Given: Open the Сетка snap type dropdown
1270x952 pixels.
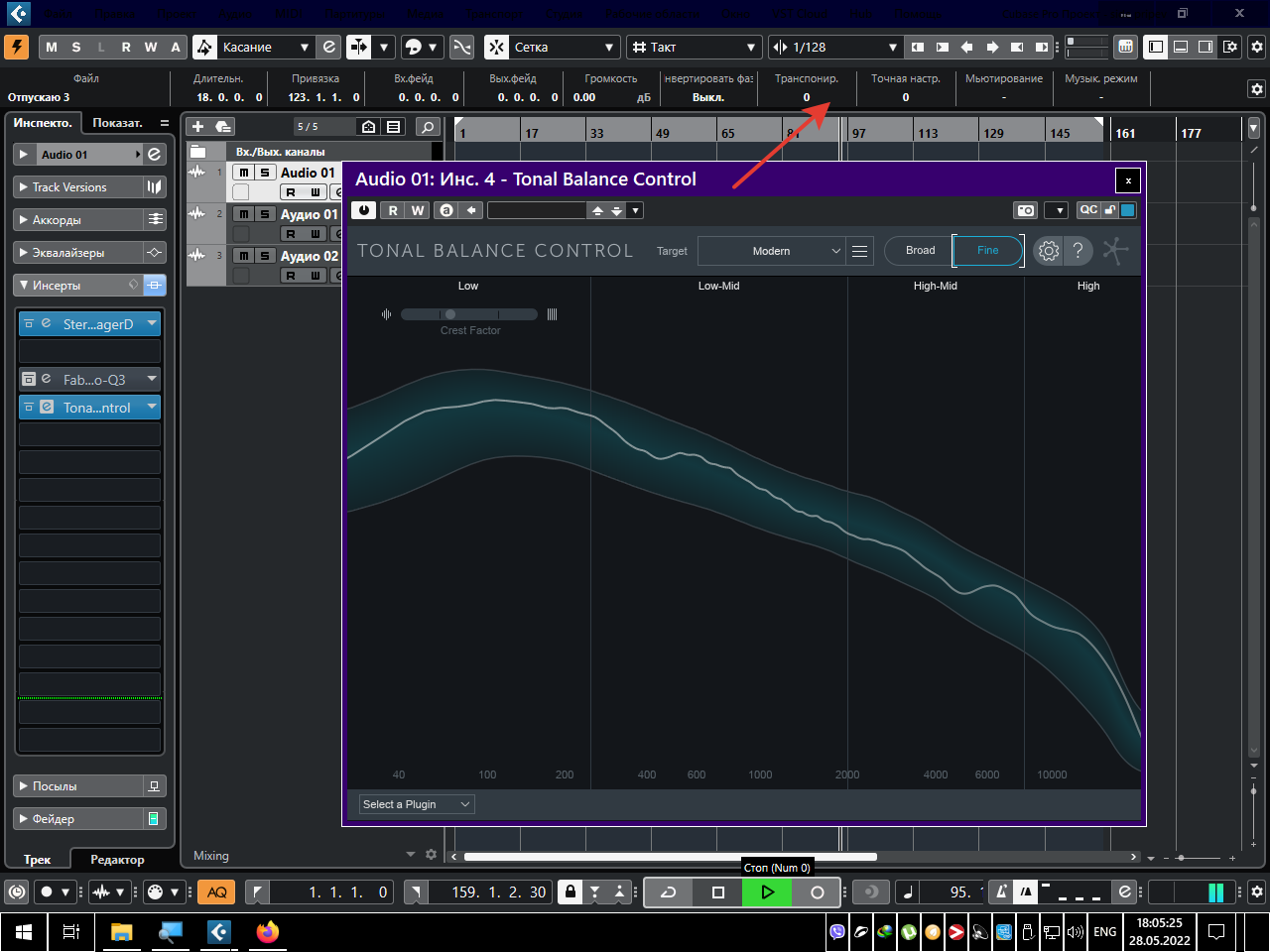Looking at the screenshot, I should (x=564, y=47).
